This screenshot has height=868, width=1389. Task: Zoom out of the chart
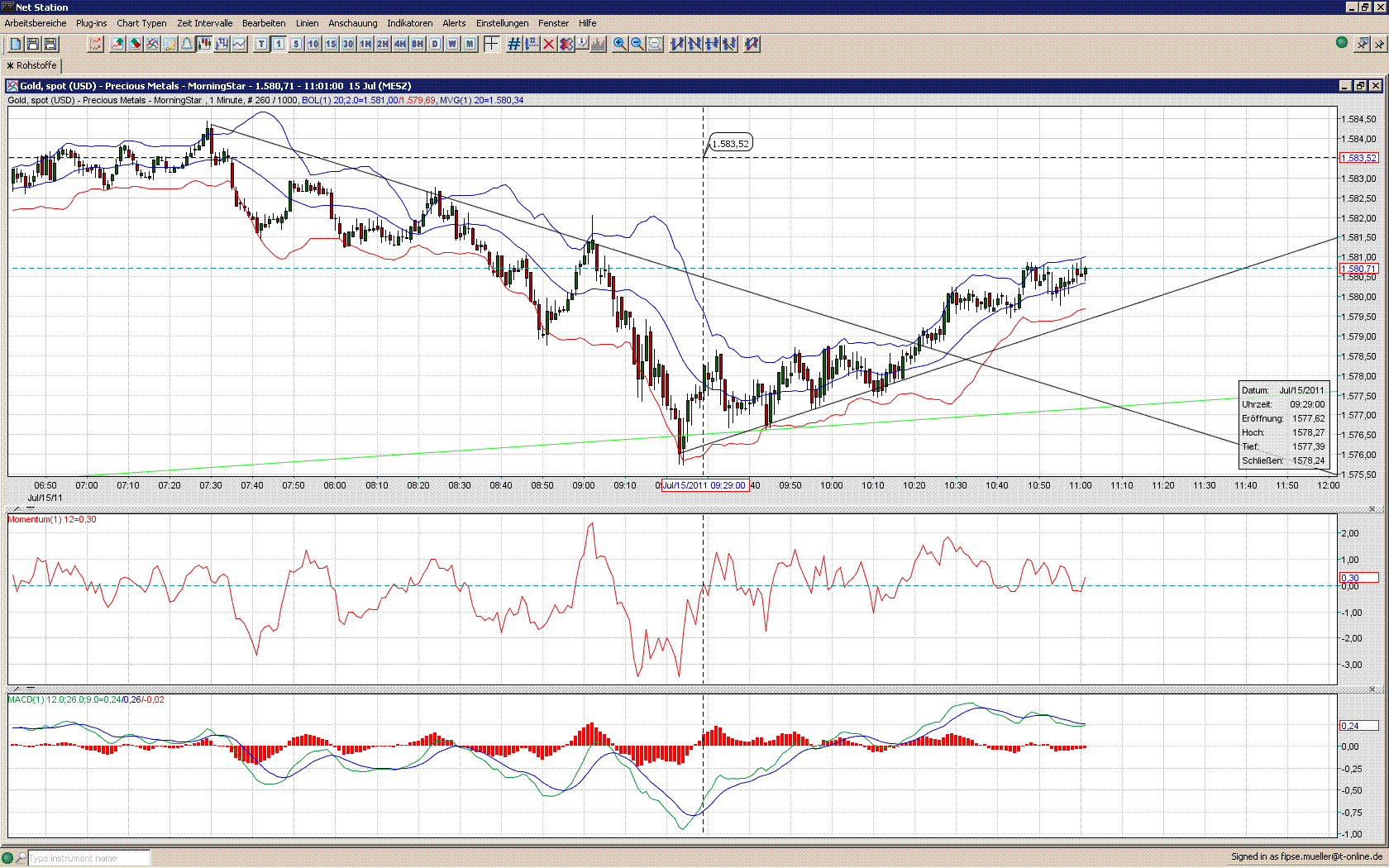[x=637, y=44]
